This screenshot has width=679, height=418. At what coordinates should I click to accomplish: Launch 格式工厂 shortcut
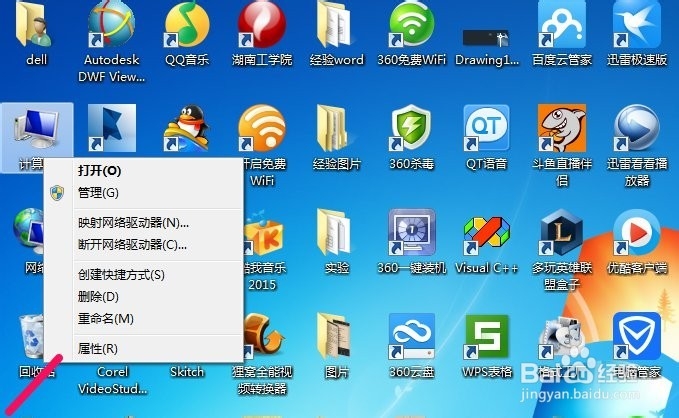click(x=562, y=338)
